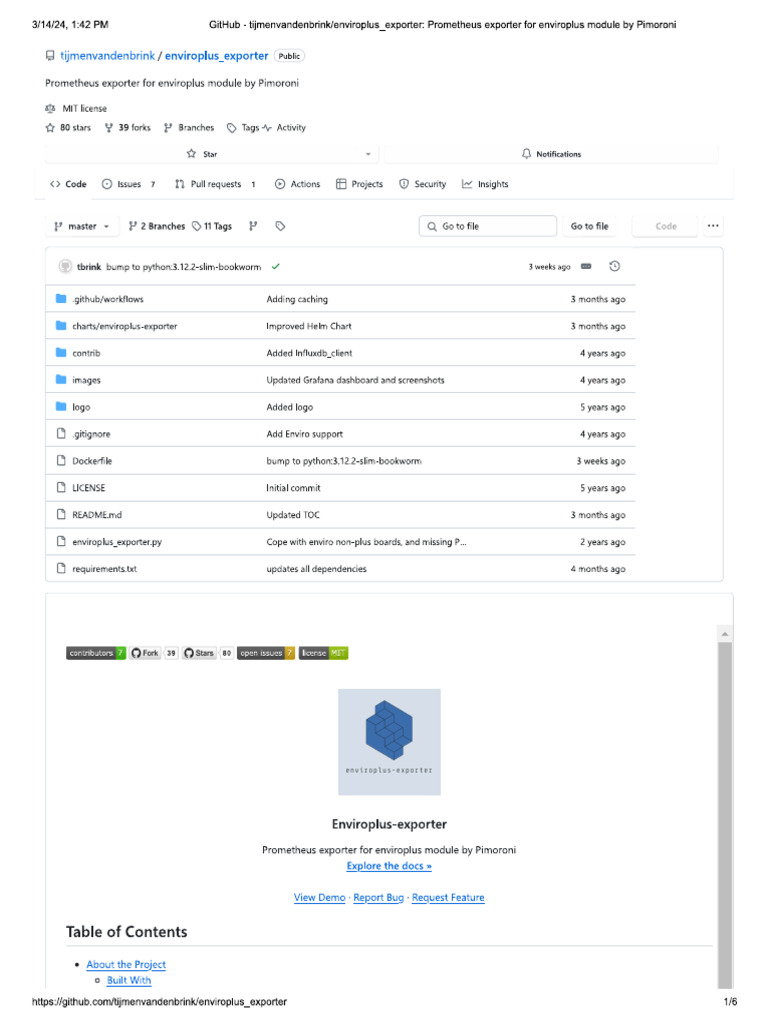View the 2 Branches link

(x=157, y=226)
